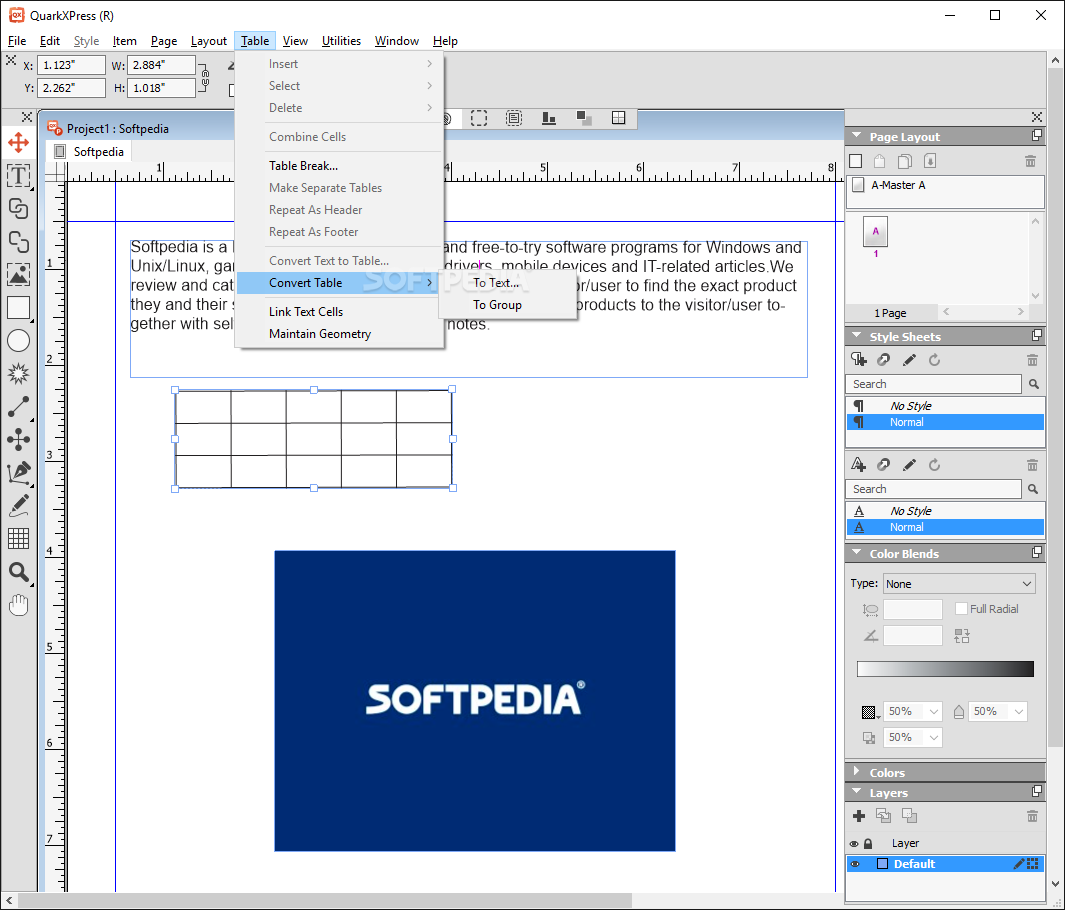Select the Default layer row

coord(945,864)
